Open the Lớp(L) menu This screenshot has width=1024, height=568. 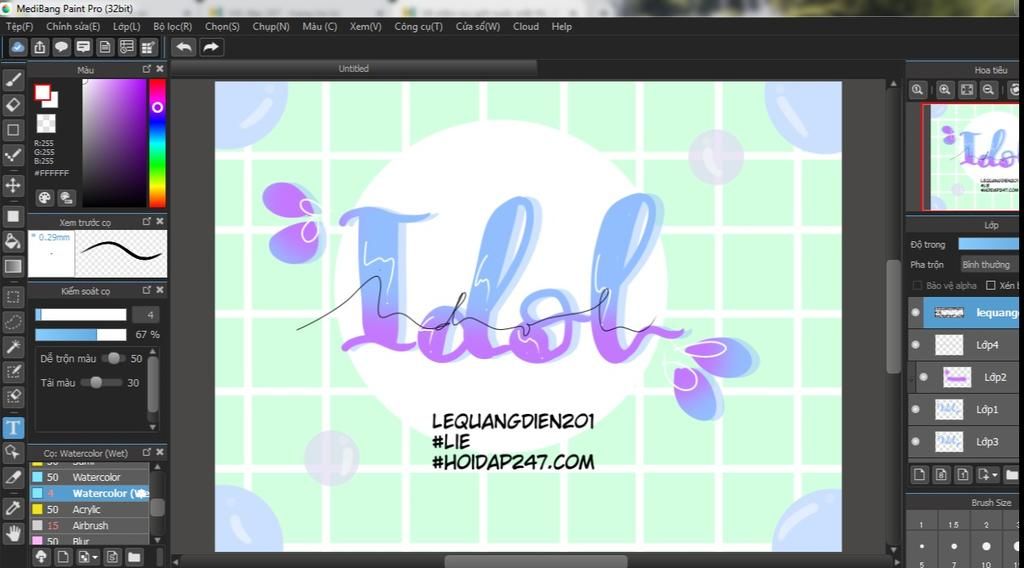(x=127, y=27)
